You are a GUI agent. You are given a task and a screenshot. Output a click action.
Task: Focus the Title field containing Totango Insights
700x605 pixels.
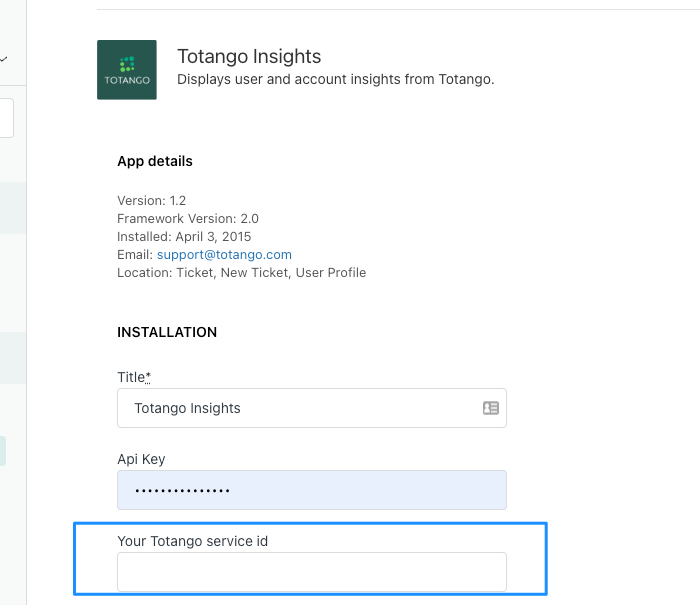(312, 408)
